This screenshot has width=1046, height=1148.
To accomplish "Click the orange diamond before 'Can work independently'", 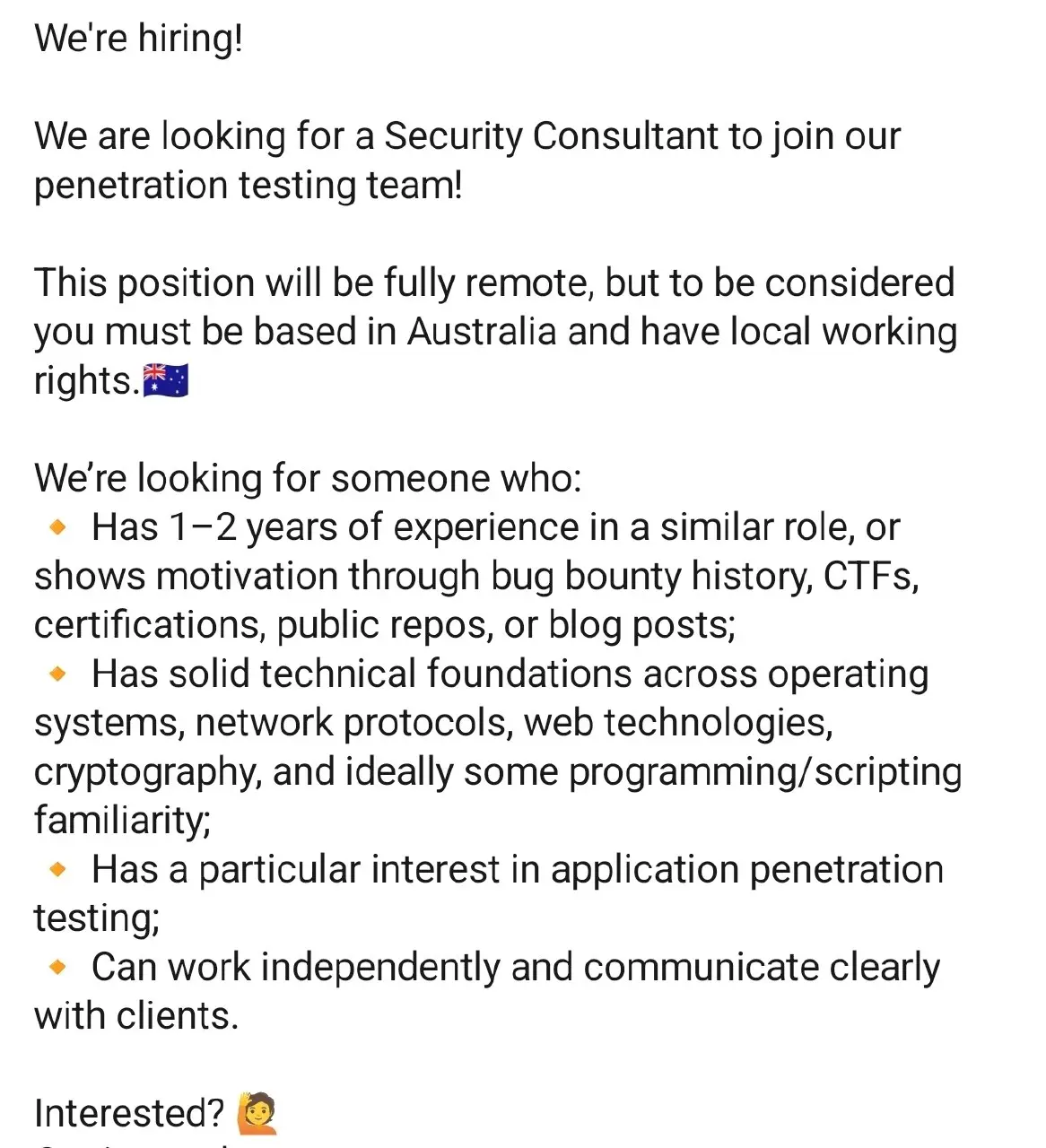I will coord(58,968).
